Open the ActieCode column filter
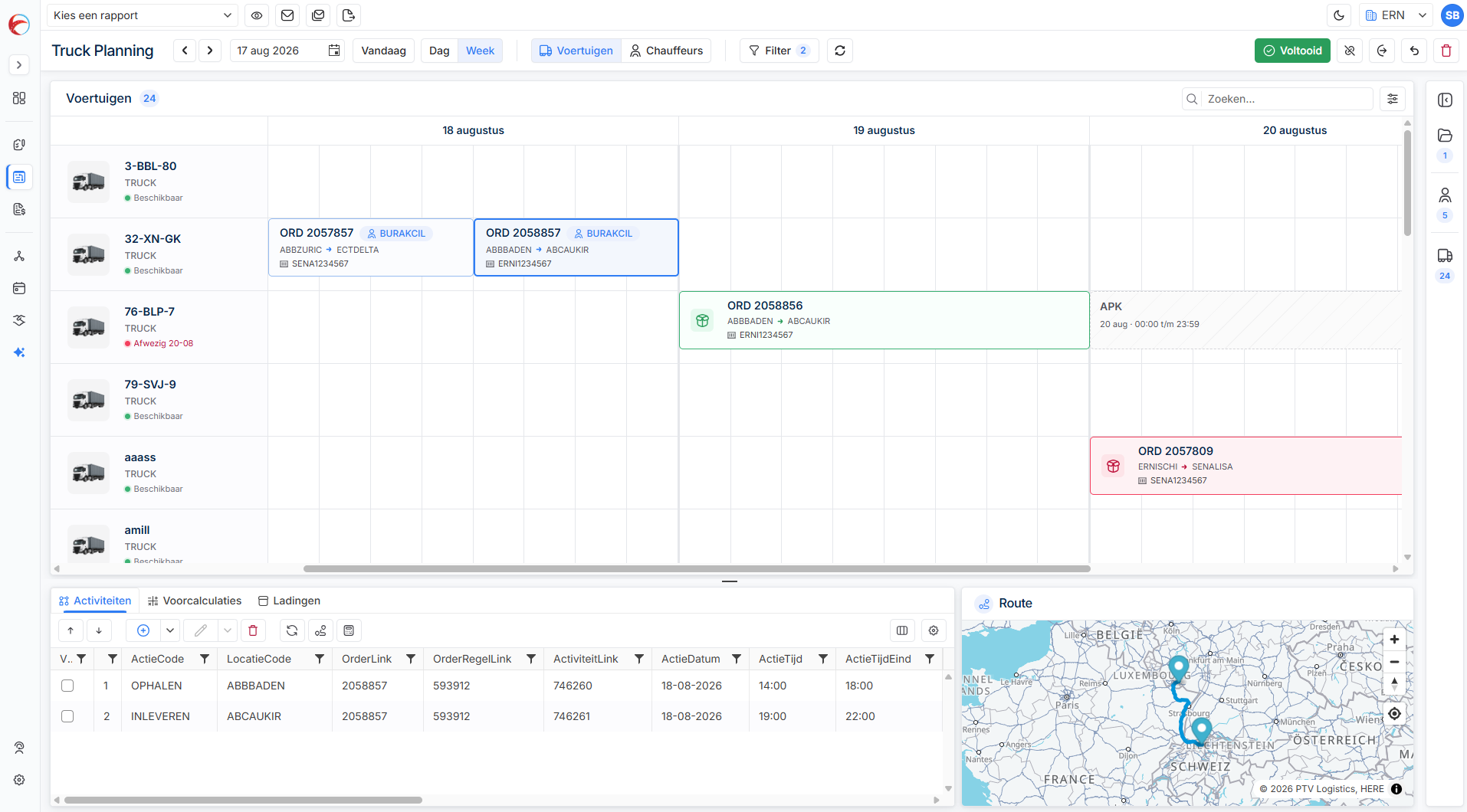 point(205,659)
